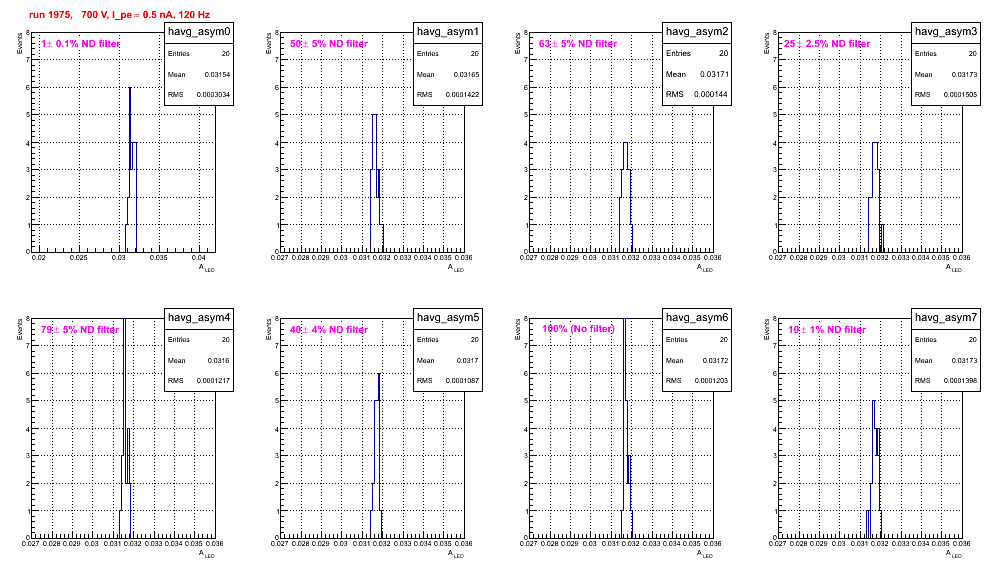Select the Entries row in havg_asym2 box
Image resolution: width=996 pixels, height=572 pixels.
point(697,53)
